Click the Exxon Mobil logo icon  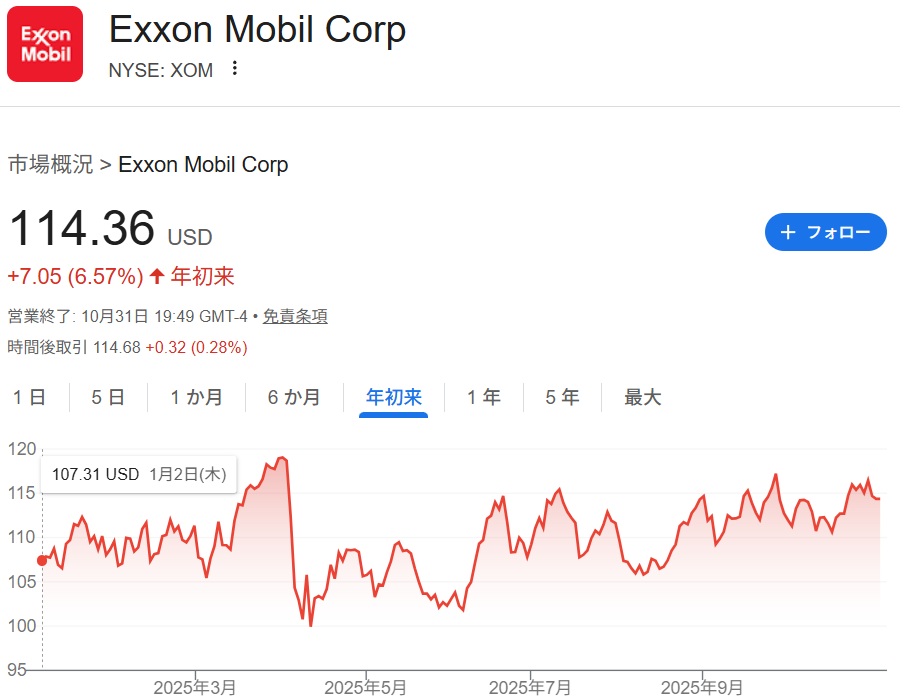(x=45, y=45)
